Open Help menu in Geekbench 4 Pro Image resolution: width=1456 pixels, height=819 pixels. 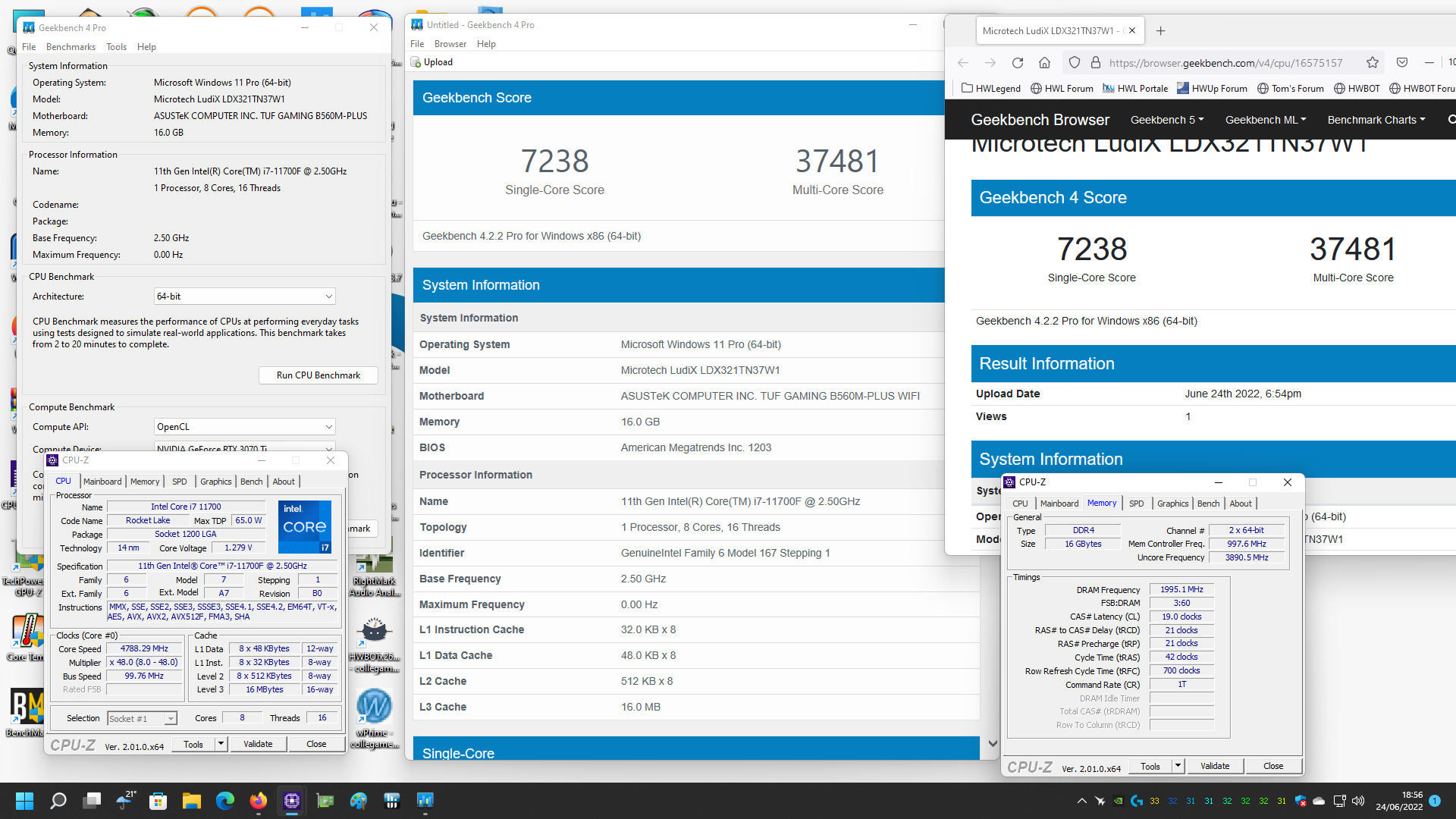pyautogui.click(x=146, y=47)
